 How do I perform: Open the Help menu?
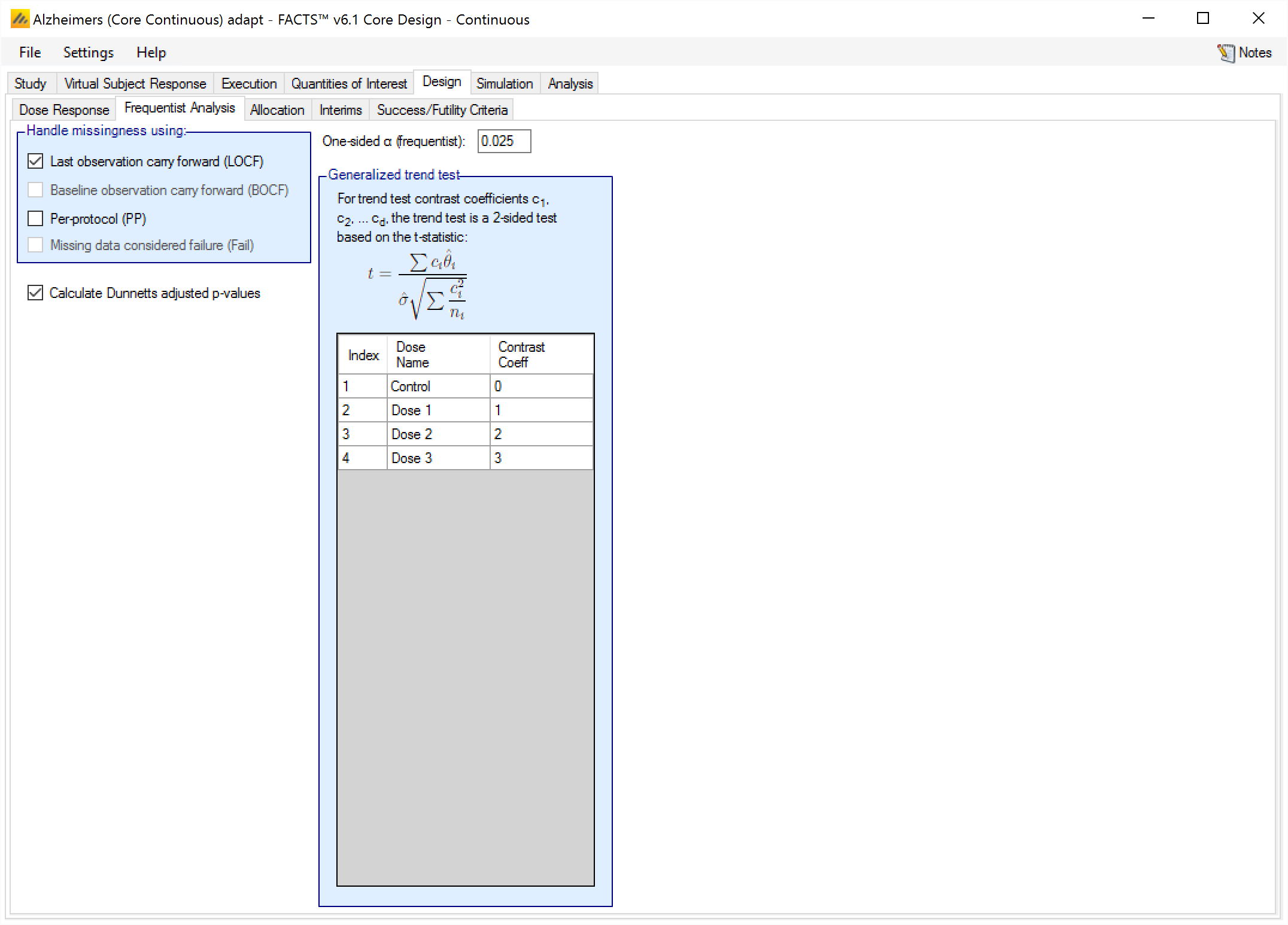[x=151, y=53]
